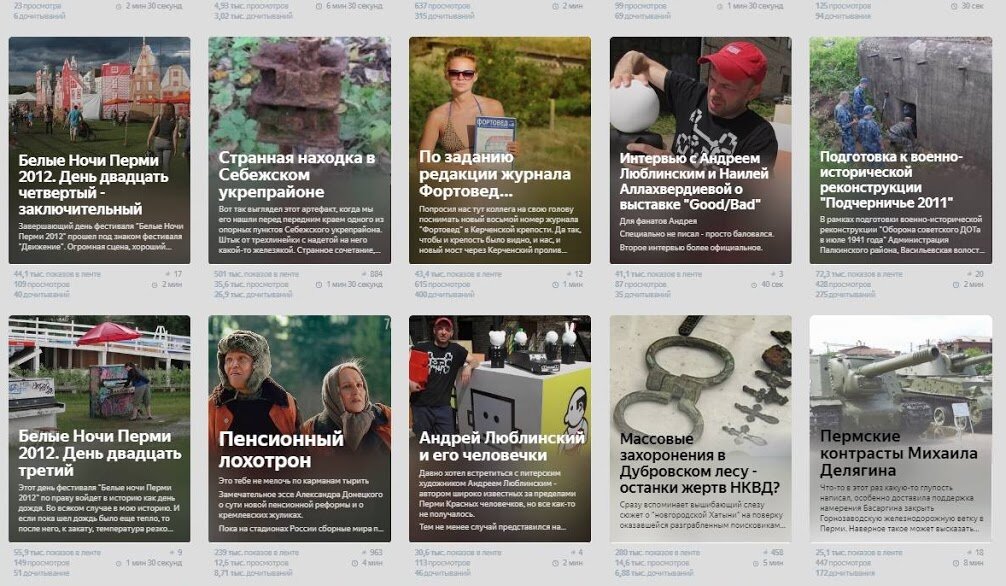Click the clock icon under Странная находка card
This screenshot has width=1006, height=586.
tap(320, 284)
